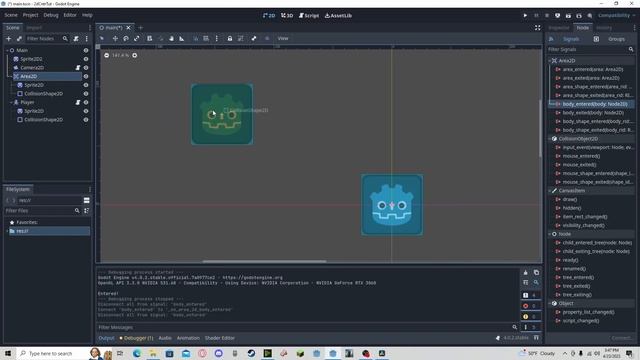Toggle error messages filter in output

pyautogui.click(x=530, y=306)
